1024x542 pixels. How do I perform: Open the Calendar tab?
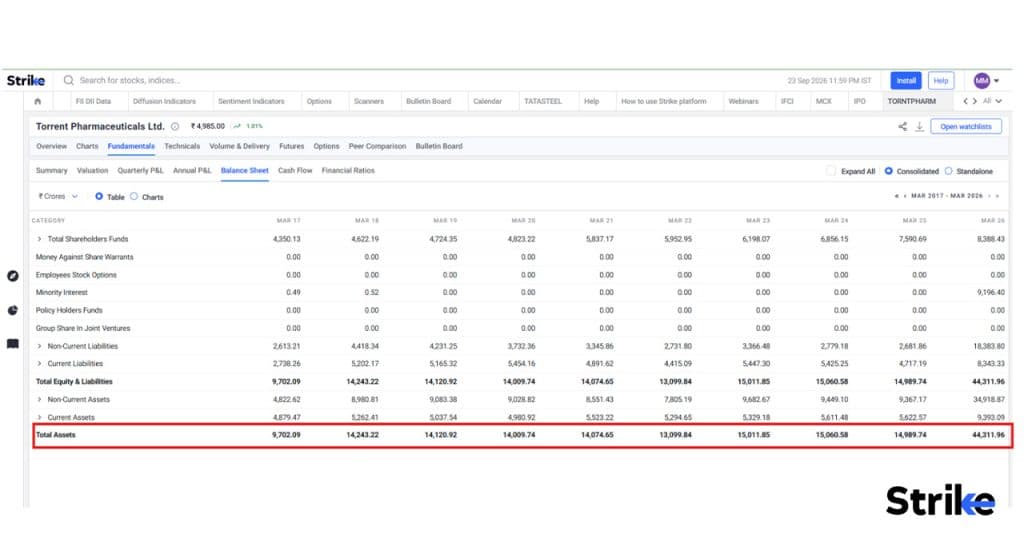pyautogui.click(x=488, y=101)
